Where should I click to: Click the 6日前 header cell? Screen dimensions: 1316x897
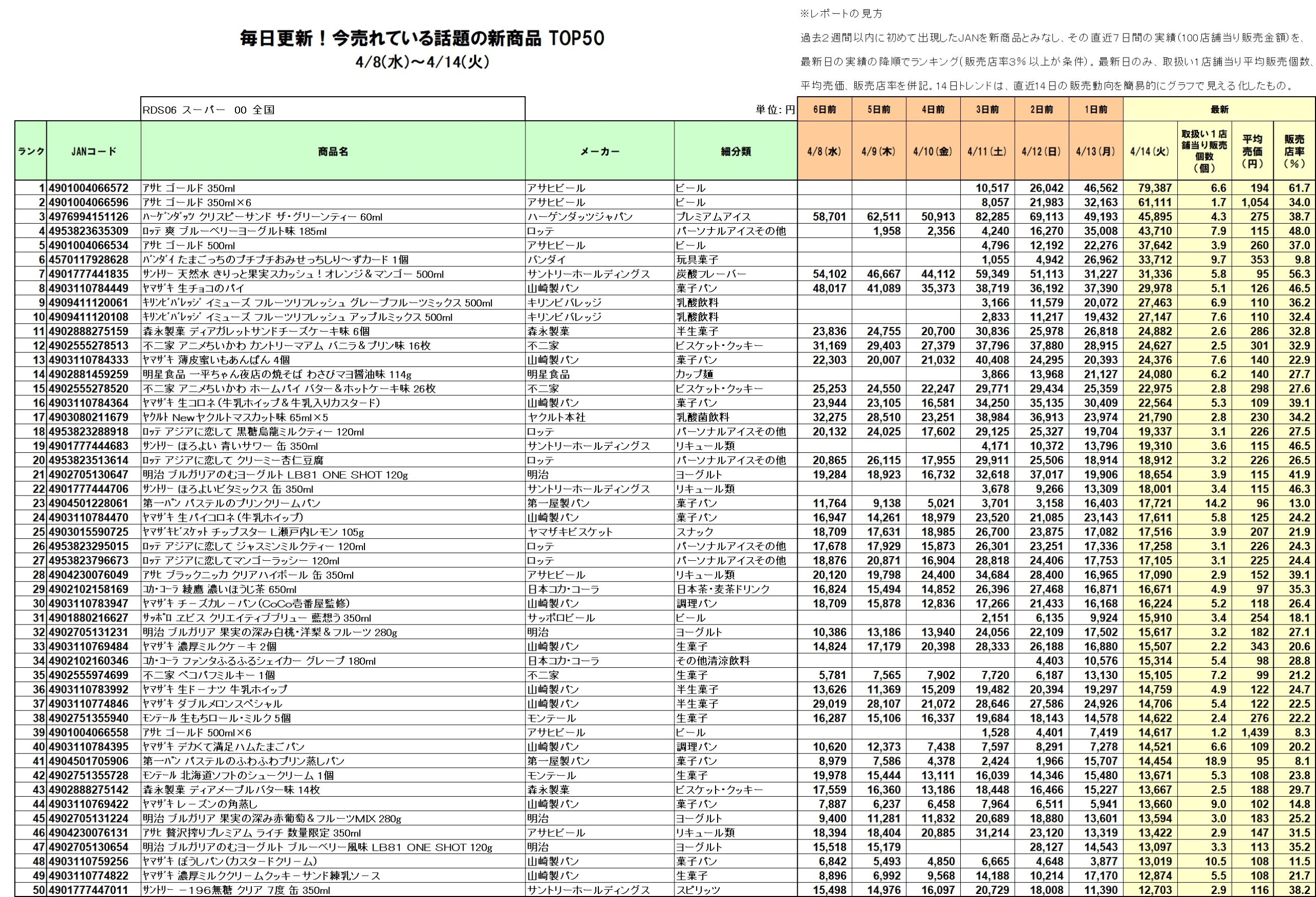click(x=825, y=109)
